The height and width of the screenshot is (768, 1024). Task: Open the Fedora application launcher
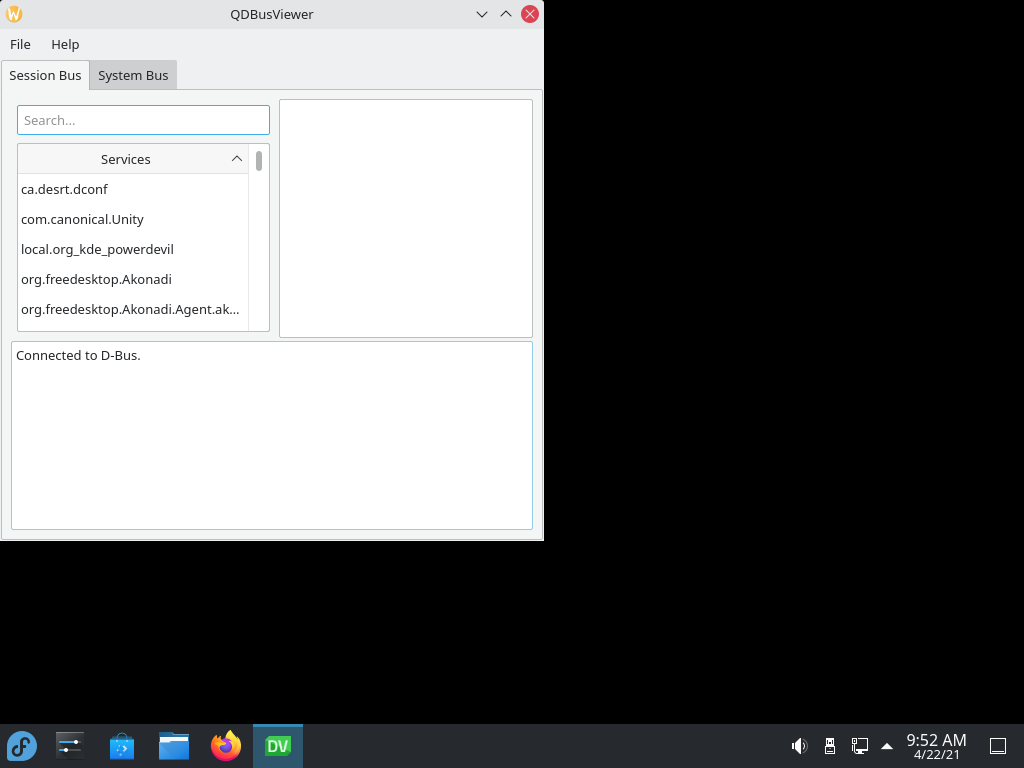coord(22,746)
